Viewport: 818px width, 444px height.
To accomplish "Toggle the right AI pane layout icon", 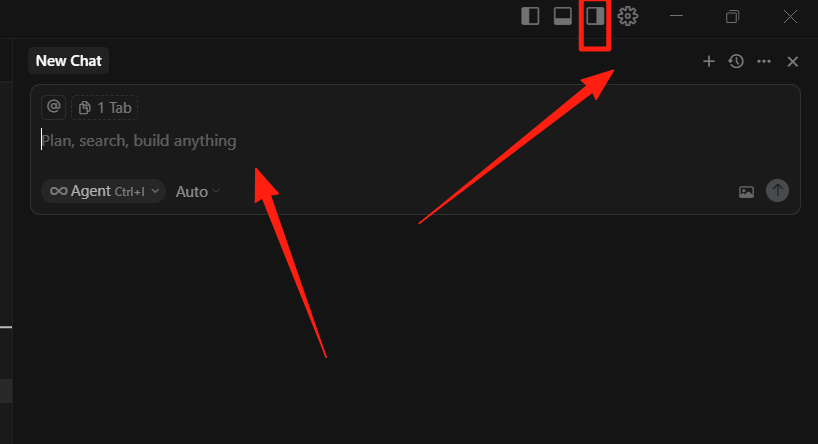I will coord(595,16).
